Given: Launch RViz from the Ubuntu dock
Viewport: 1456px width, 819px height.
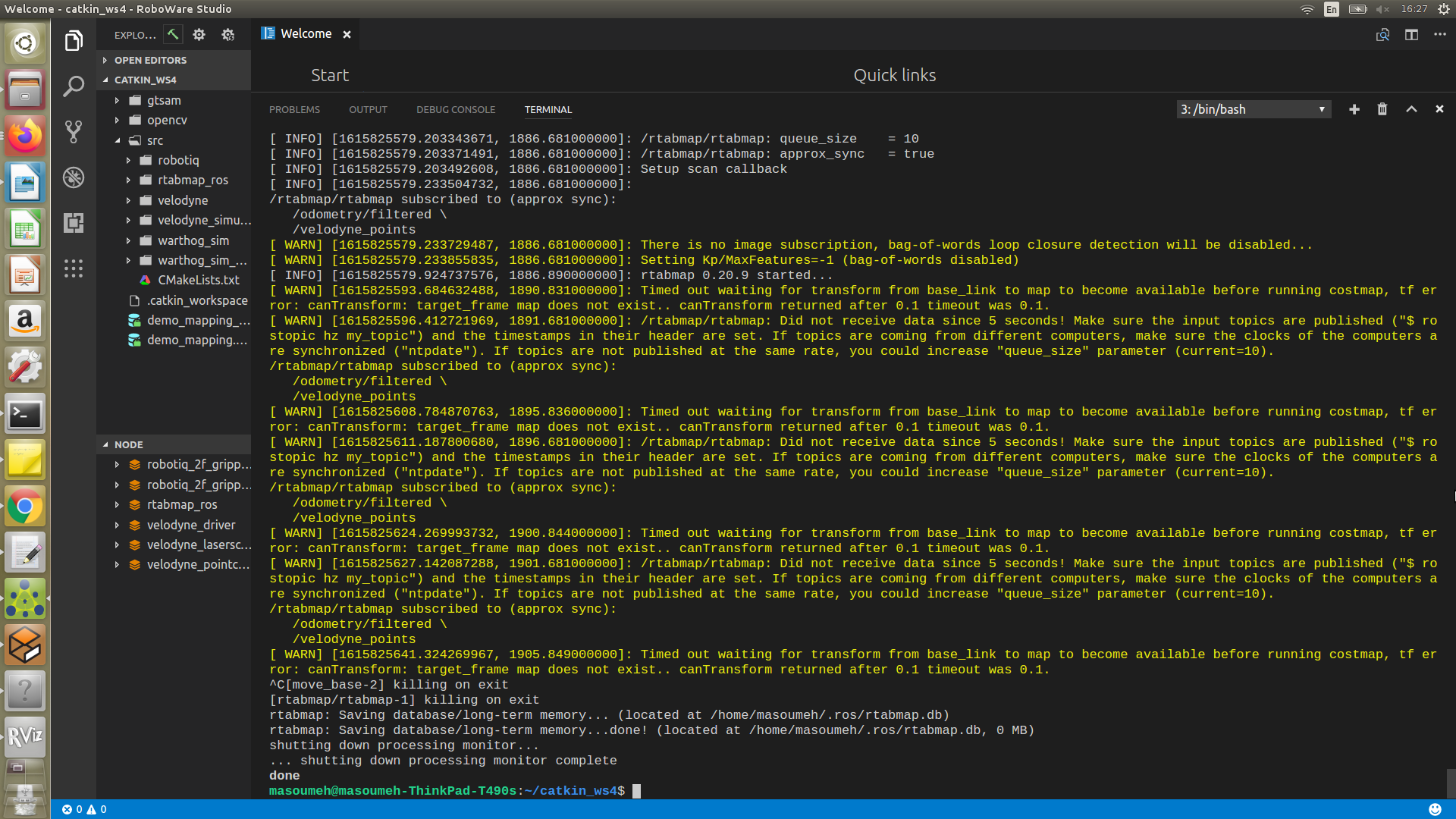Looking at the screenshot, I should pos(25,736).
